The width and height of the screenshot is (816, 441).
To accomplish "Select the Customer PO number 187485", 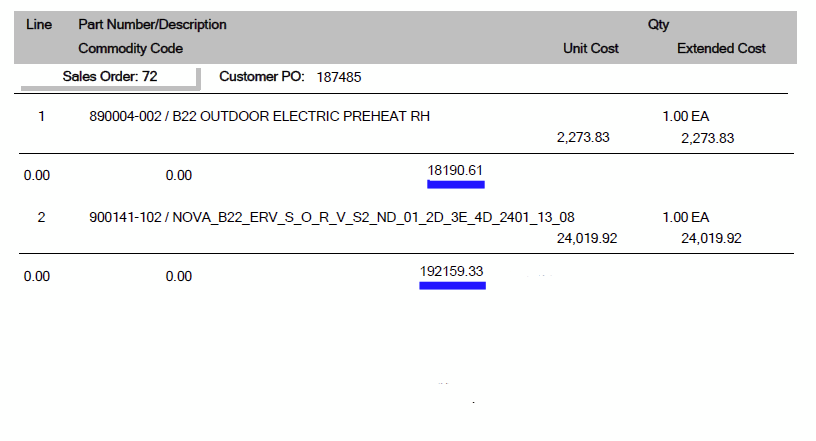I will tap(339, 77).
